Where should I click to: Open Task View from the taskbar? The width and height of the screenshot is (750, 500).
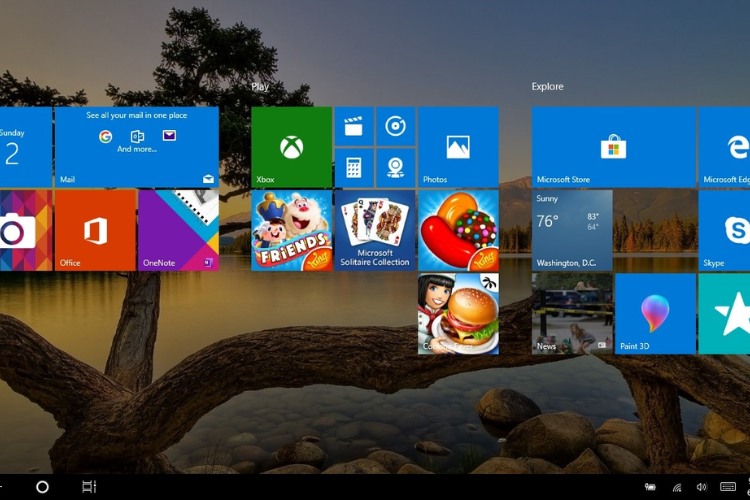pos(89,487)
